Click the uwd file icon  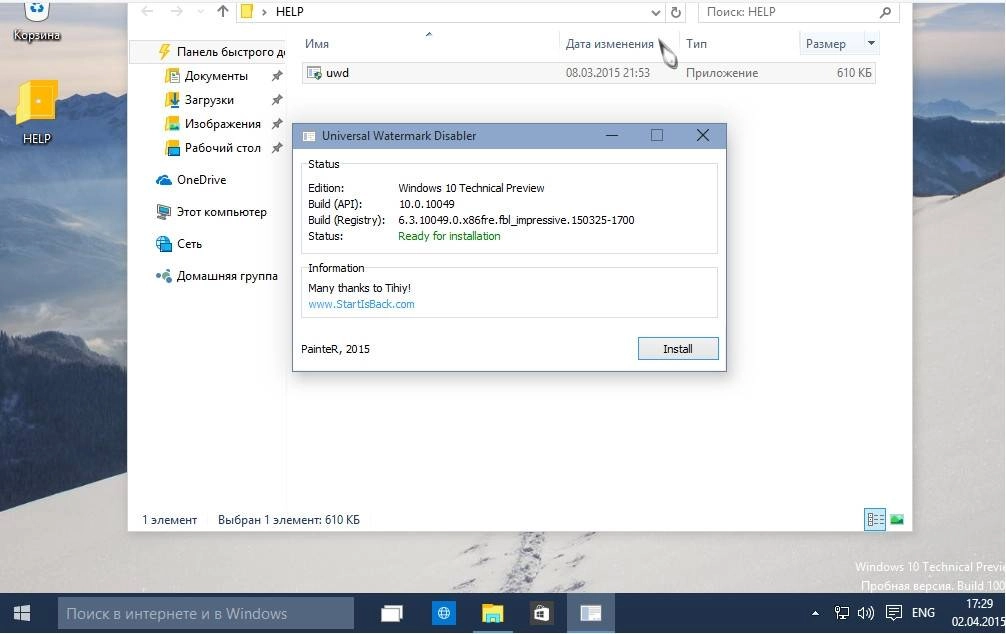click(x=314, y=73)
